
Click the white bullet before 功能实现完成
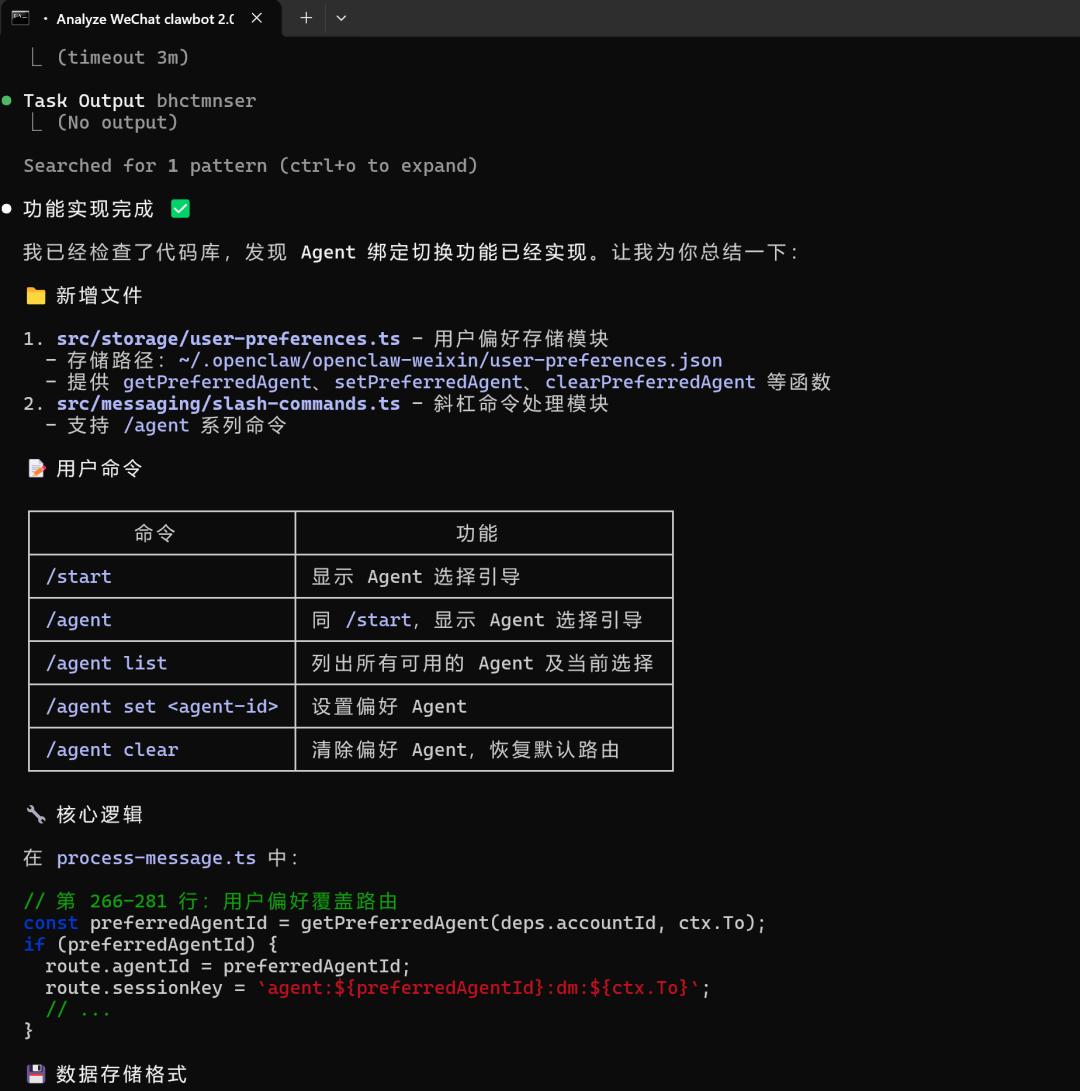(7, 209)
